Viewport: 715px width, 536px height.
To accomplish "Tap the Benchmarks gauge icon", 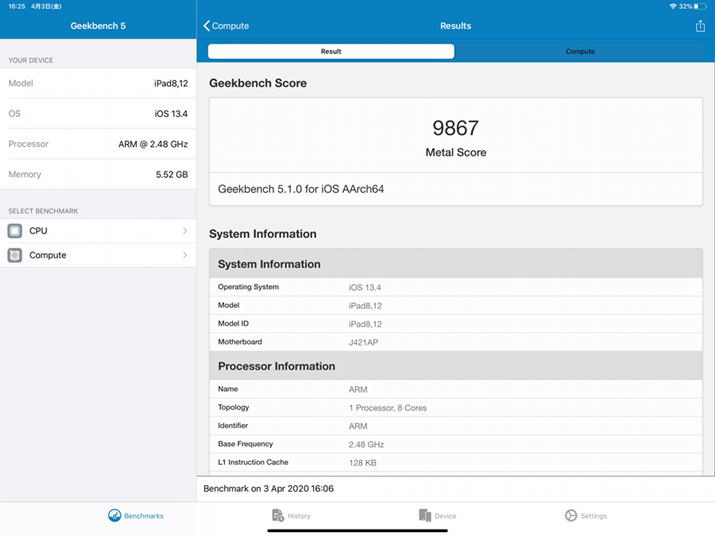I will [x=115, y=516].
